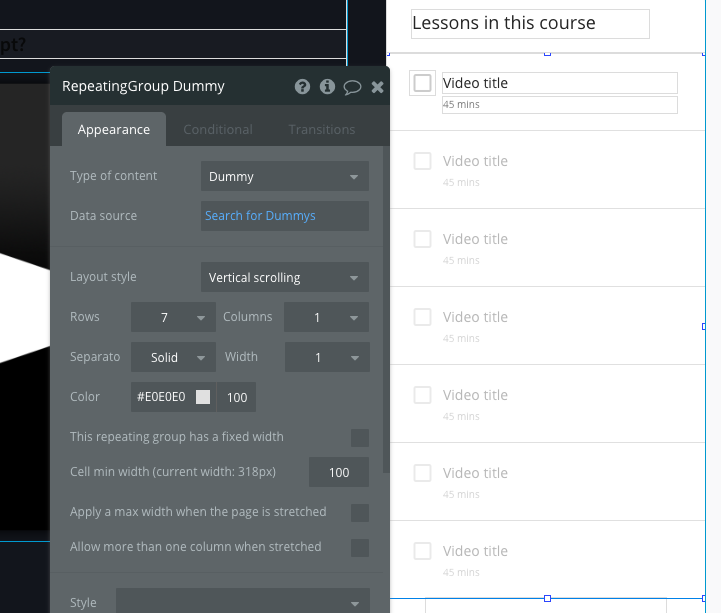Enable apply max width when stretched
This screenshot has height=613, width=721.
pos(359,513)
